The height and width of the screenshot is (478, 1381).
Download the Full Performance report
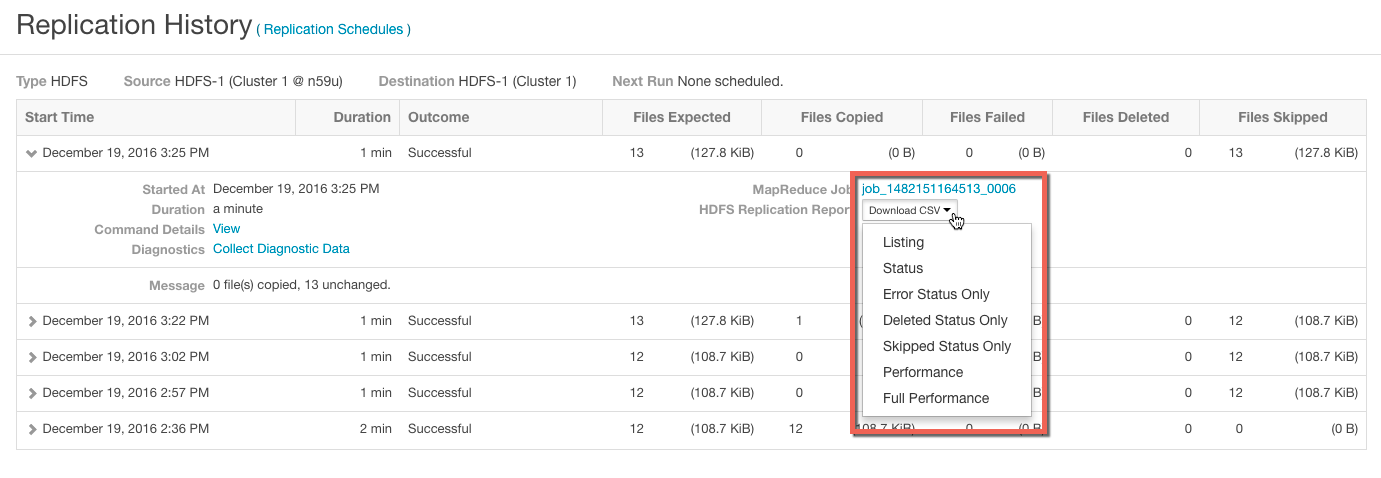pos(936,398)
